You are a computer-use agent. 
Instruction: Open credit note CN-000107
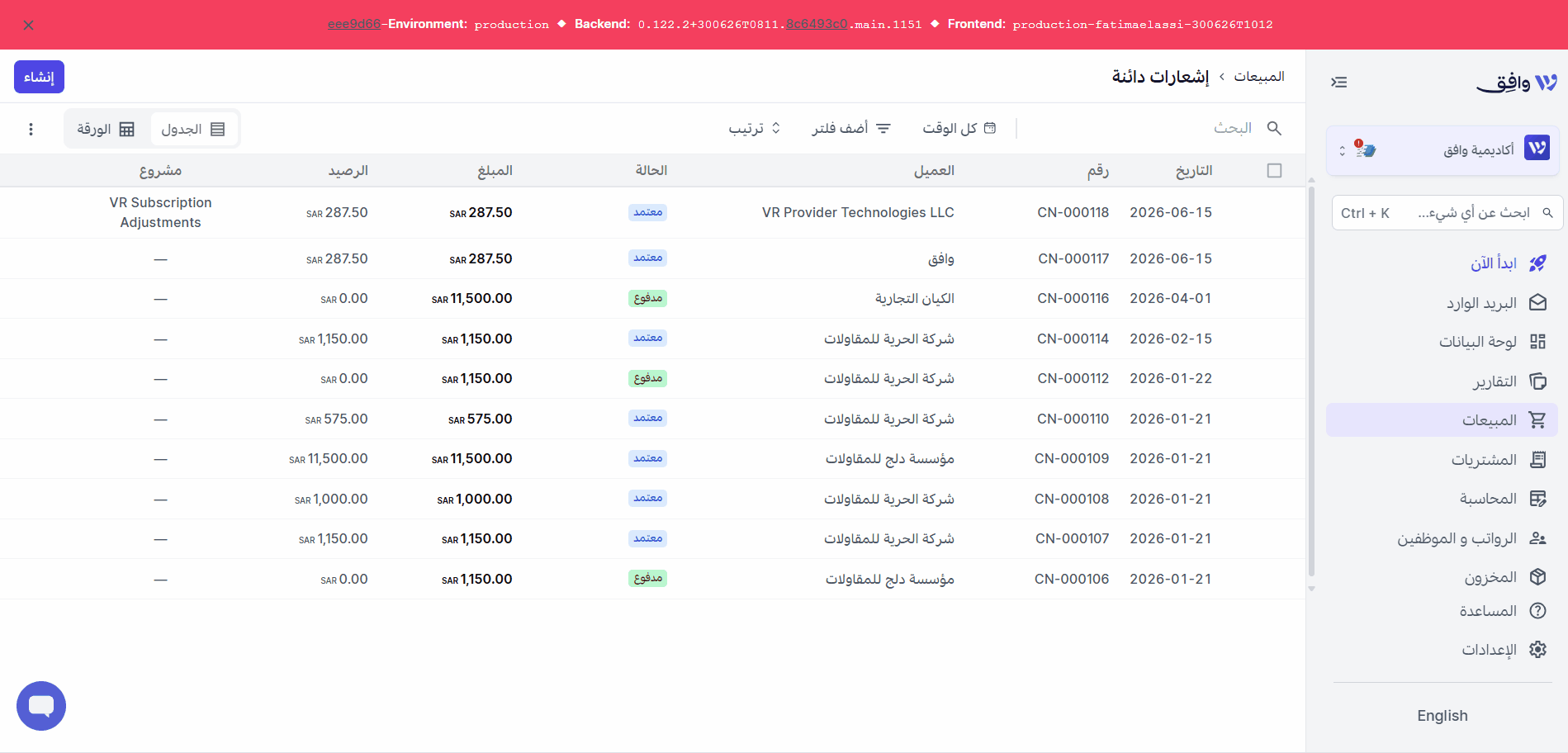1072,538
